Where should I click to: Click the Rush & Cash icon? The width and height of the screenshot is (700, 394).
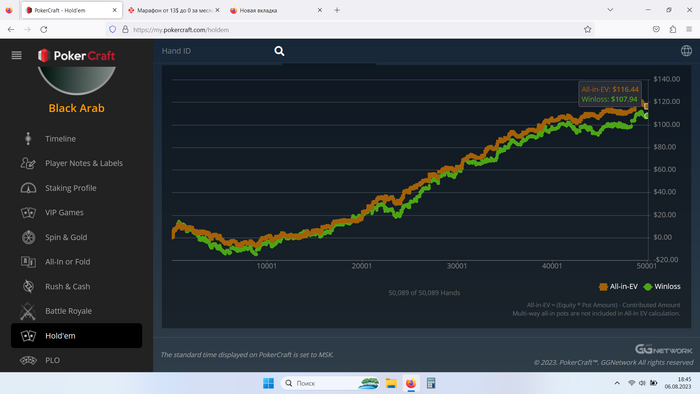pyautogui.click(x=28, y=286)
